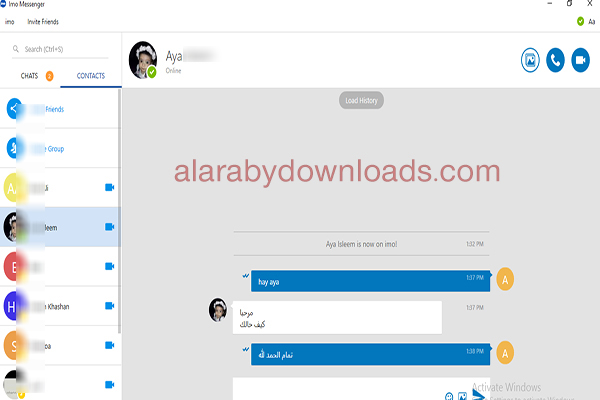600x400 pixels.
Task: Click the sent message at 1:38 PM
Action: pyautogui.click(x=370, y=354)
